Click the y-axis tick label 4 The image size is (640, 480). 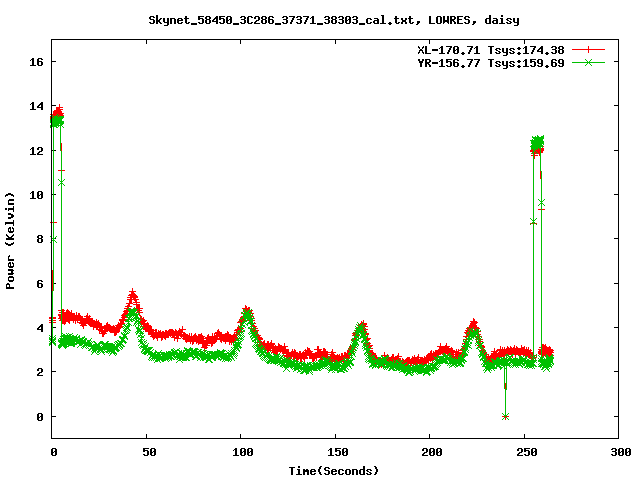pos(40,328)
